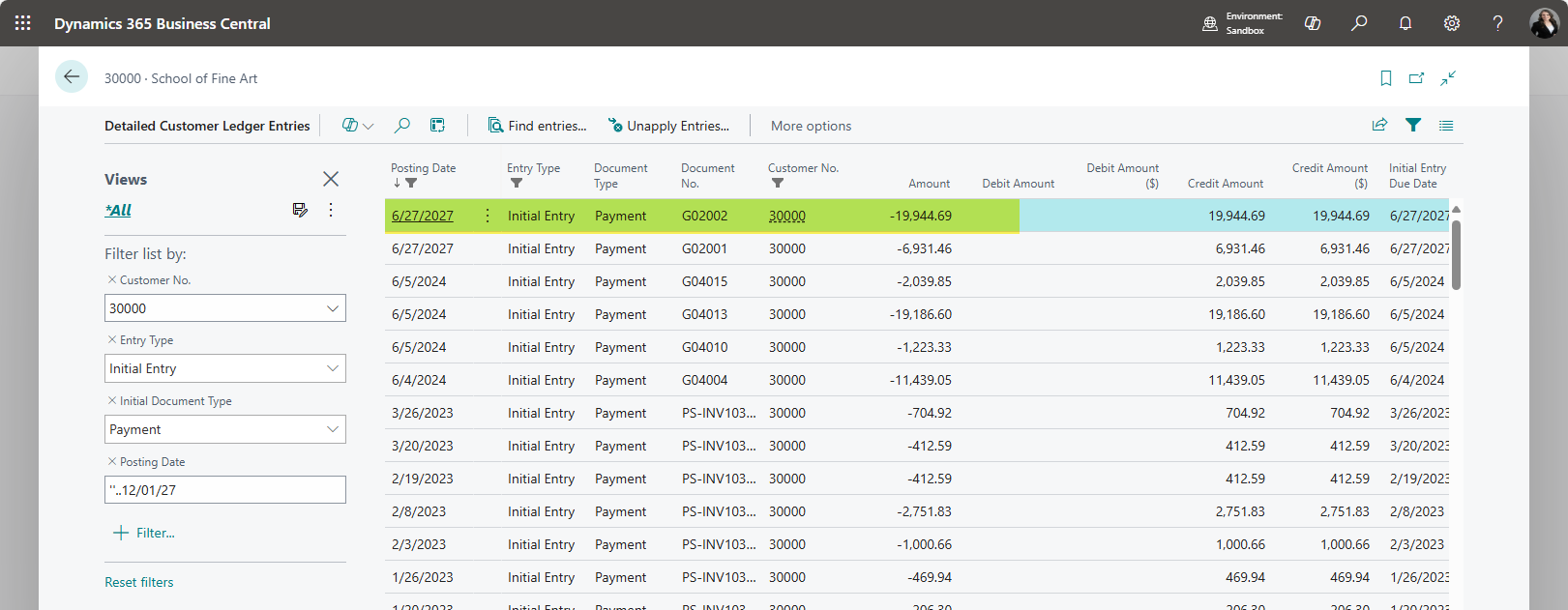The image size is (1568, 610).
Task: Click the Entry Type column filter funnel
Action: 517,183
